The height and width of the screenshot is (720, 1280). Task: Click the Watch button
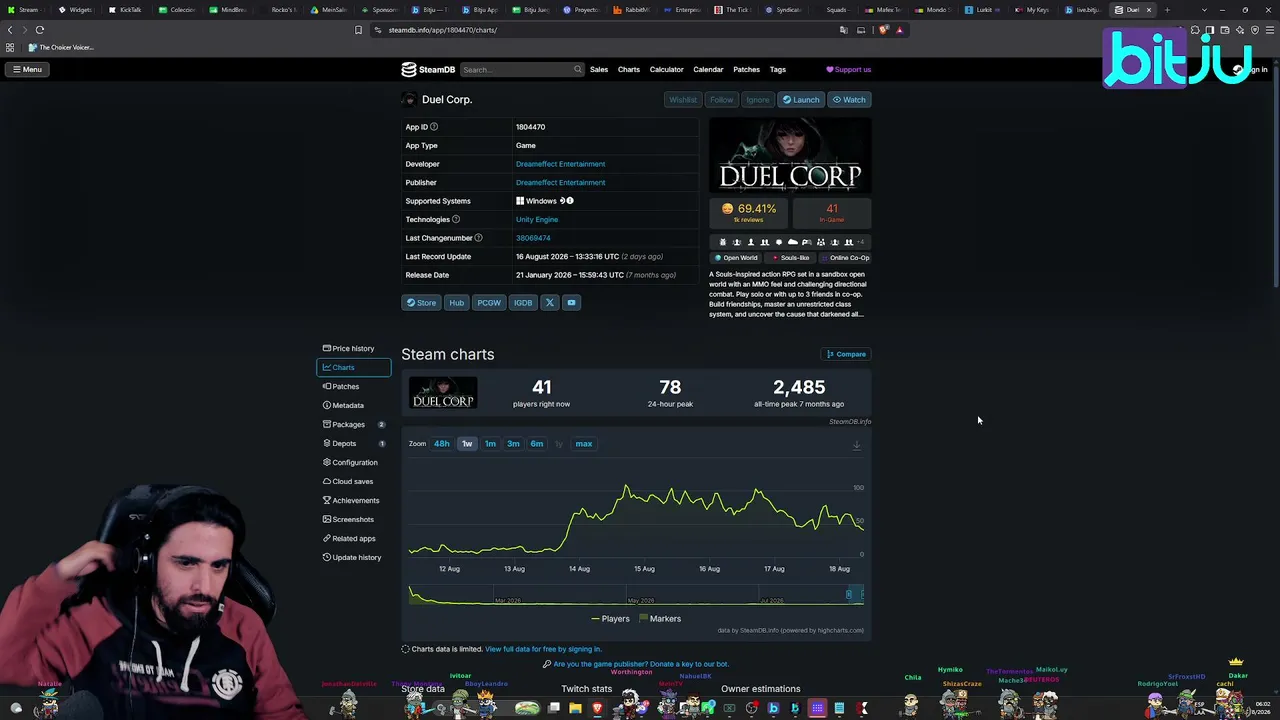point(849,99)
